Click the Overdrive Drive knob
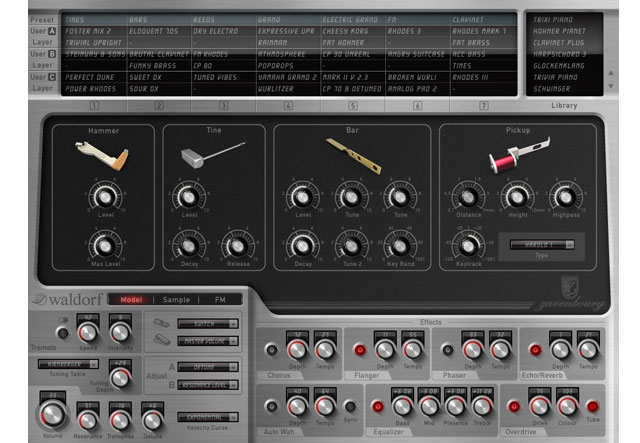The width and height of the screenshot is (640, 443). tap(540, 406)
